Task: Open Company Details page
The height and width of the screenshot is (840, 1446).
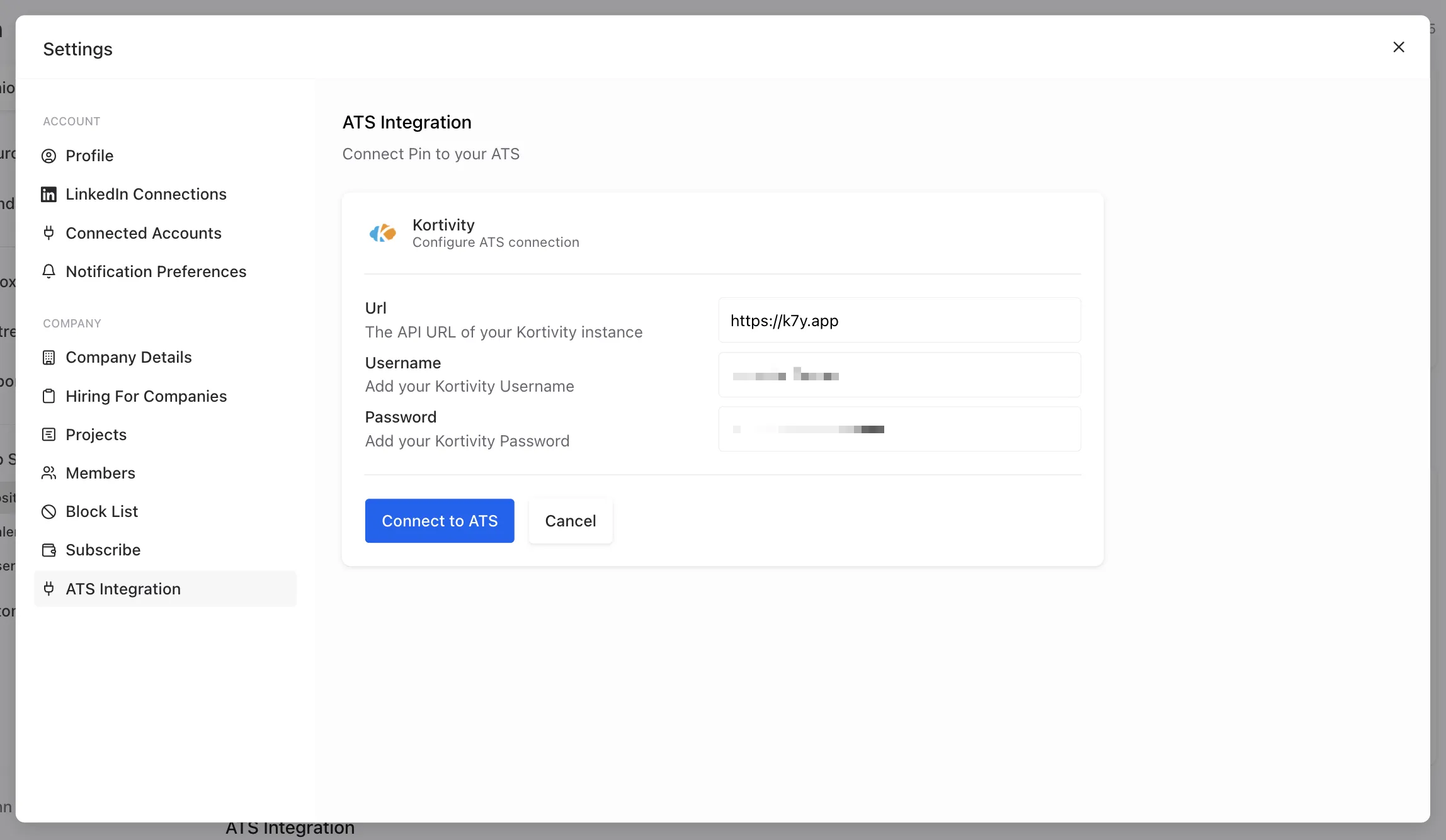Action: tap(165, 357)
